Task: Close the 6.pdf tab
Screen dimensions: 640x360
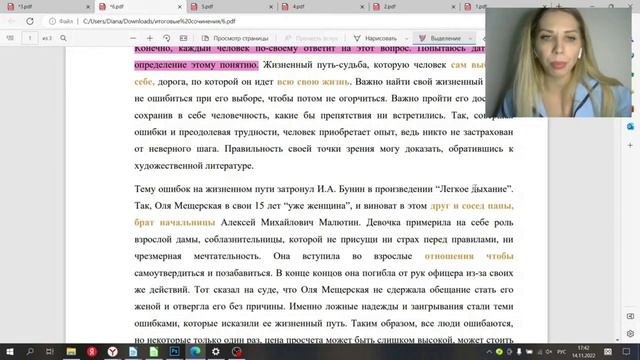Action: [180, 7]
